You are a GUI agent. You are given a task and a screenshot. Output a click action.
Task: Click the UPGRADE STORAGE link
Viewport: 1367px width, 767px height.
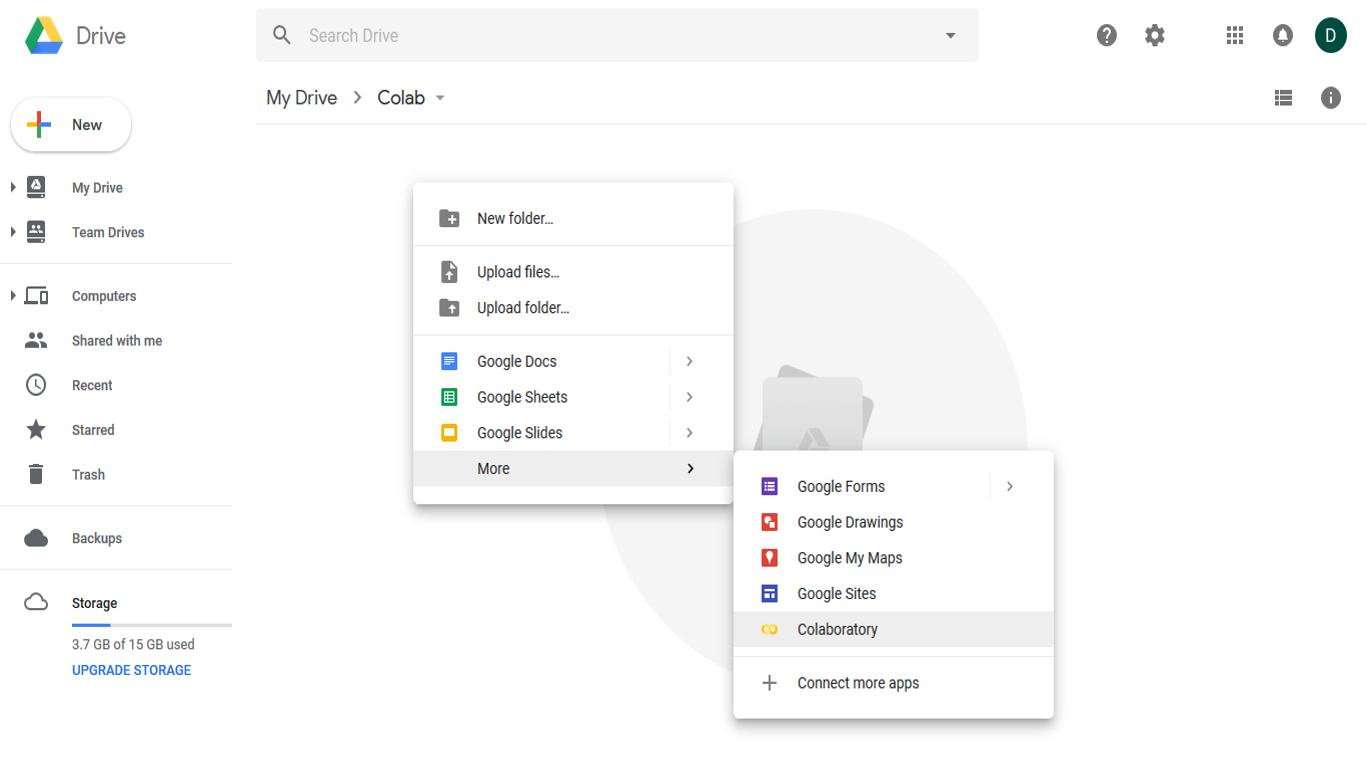(x=131, y=670)
